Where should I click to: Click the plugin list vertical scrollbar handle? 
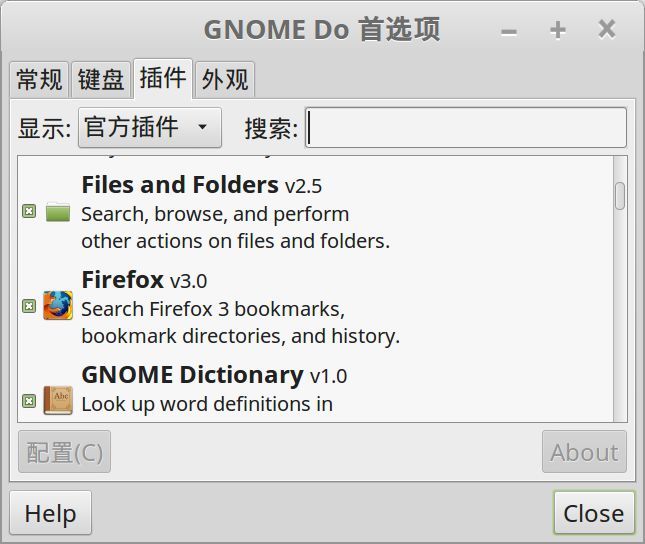(620, 195)
